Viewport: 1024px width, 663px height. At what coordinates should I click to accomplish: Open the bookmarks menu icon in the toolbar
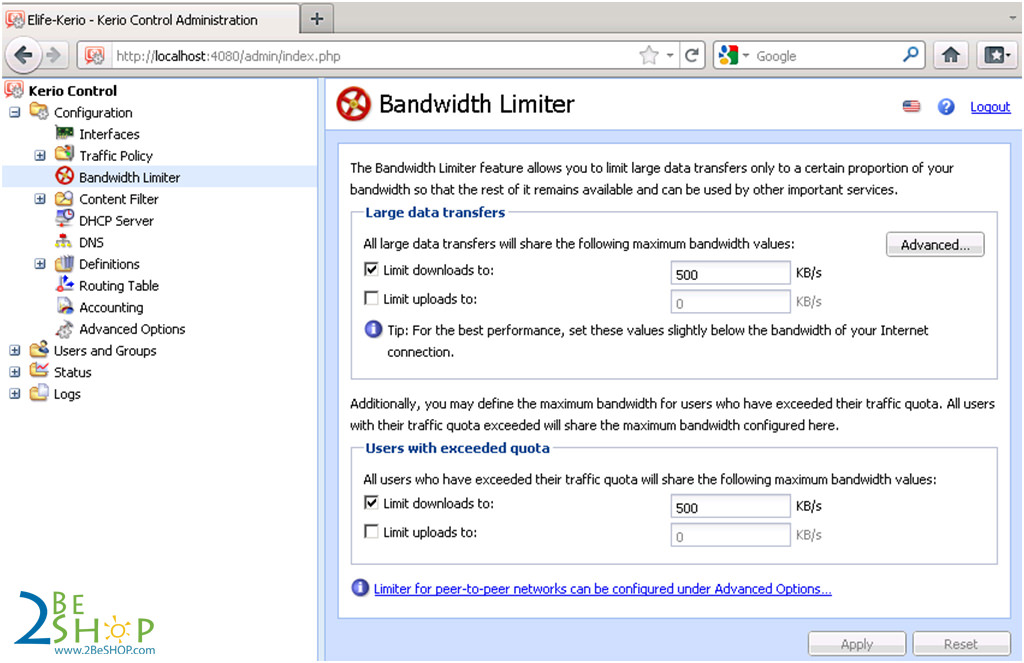997,56
